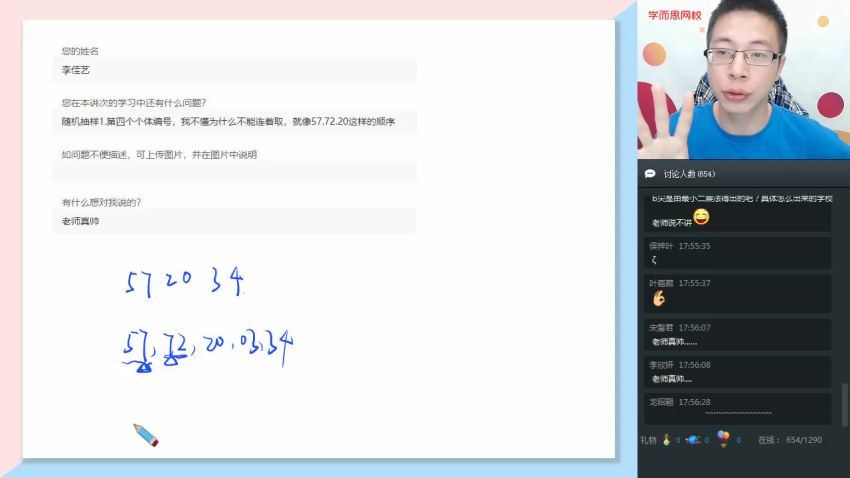The height and width of the screenshot is (478, 850).
Task: Open the 讨论人数 (654) discussion header
Action: point(744,174)
